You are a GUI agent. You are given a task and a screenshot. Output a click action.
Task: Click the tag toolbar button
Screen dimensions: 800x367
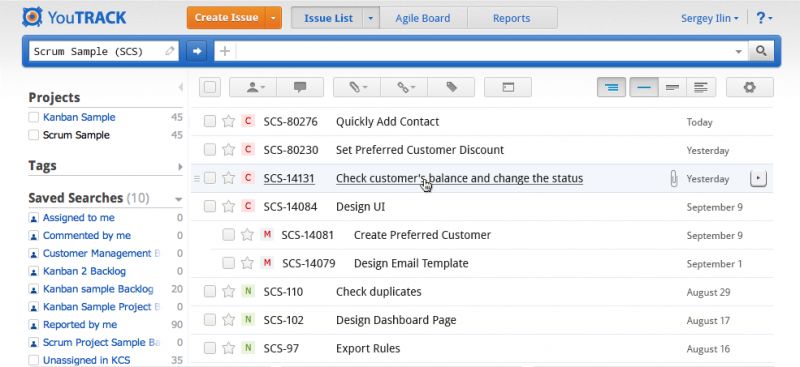(451, 87)
